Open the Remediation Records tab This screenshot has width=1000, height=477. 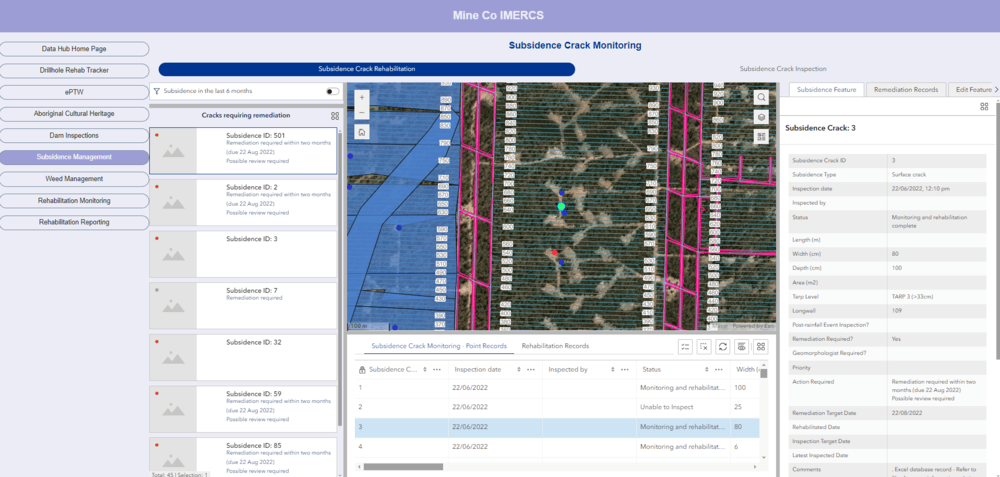906,90
